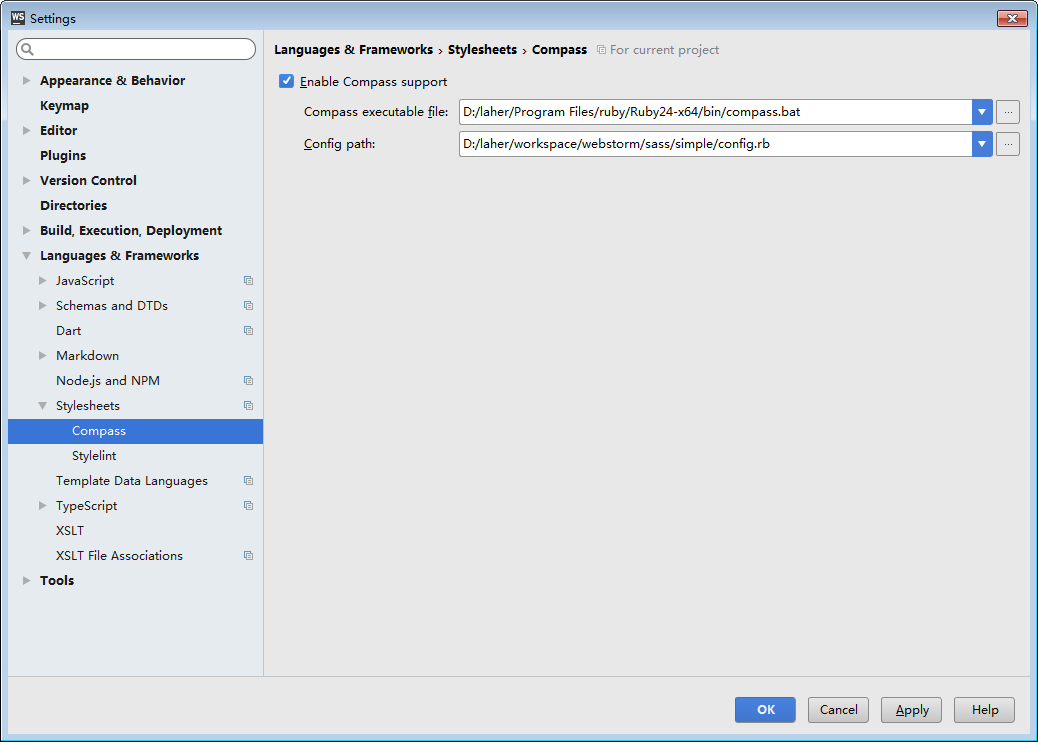1038x742 pixels.
Task: Click the project-level icon beside XSLT File Associations
Action: [x=248, y=555]
